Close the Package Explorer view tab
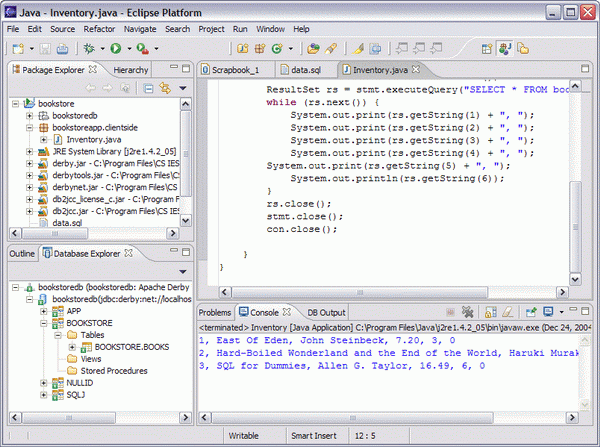Viewport: 600px width, 447px height. (93, 69)
